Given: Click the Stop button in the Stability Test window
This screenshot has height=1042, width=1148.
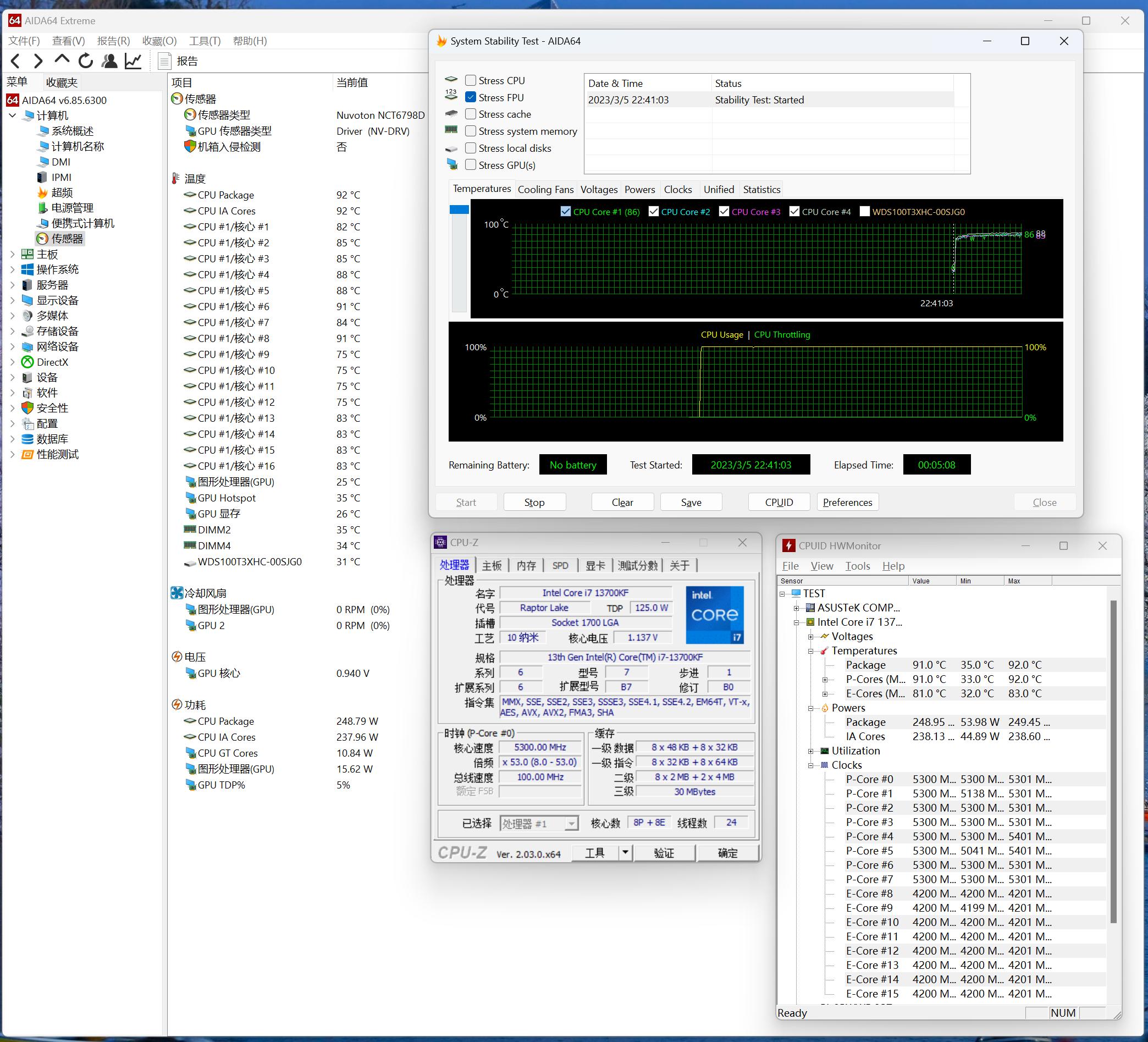Looking at the screenshot, I should [533, 501].
